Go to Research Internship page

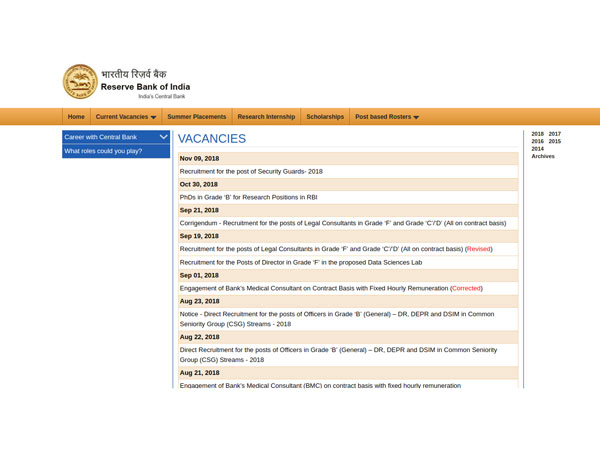pyautogui.click(x=267, y=117)
